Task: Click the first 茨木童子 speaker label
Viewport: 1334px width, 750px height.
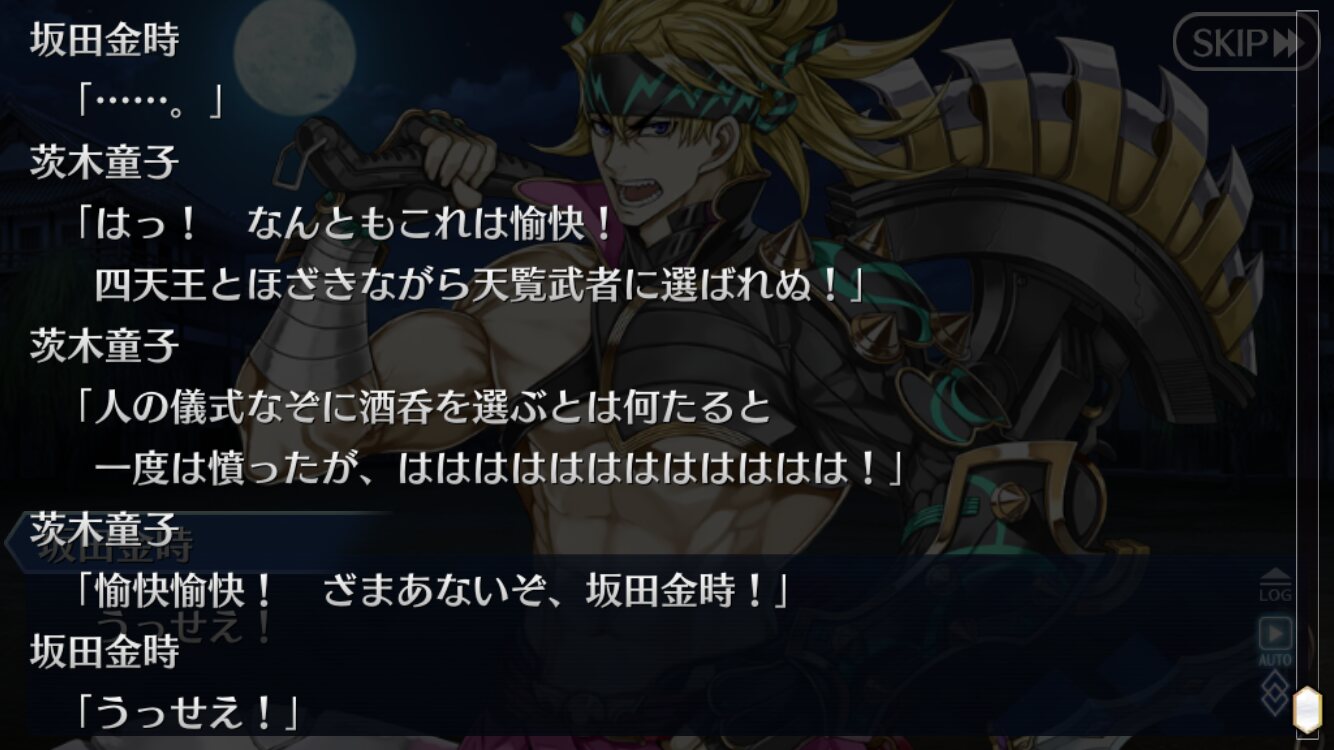Action: 104,162
